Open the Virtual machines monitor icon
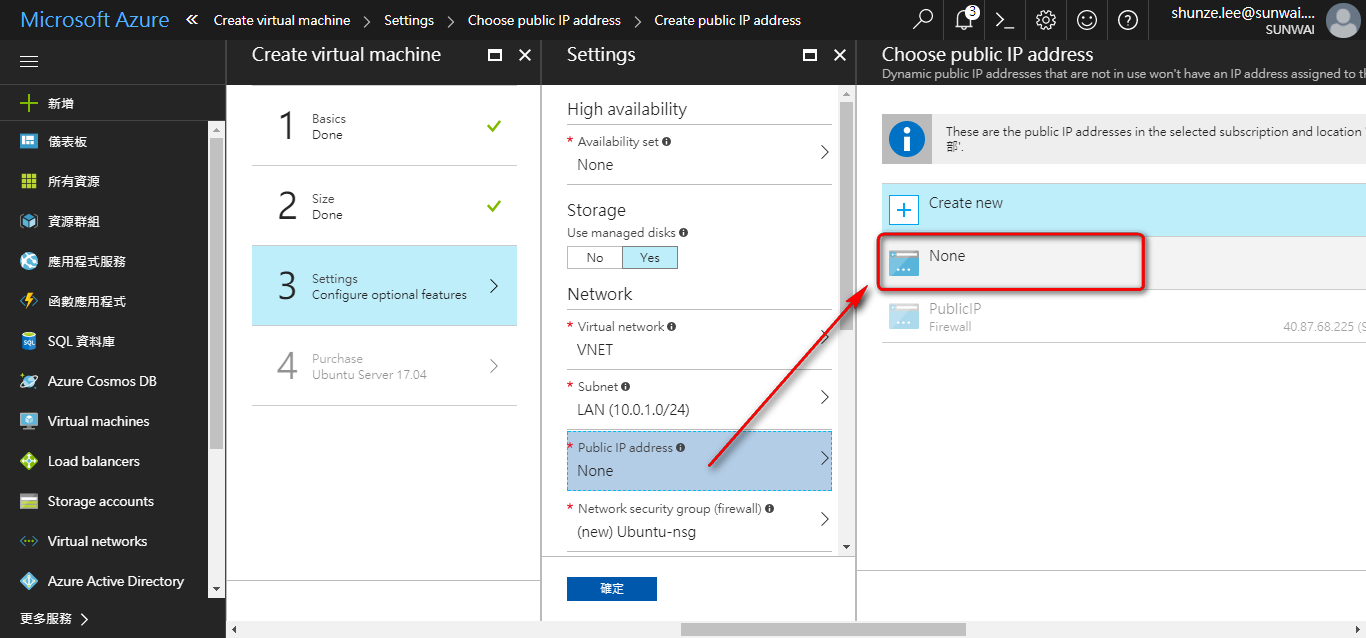 tap(29, 421)
